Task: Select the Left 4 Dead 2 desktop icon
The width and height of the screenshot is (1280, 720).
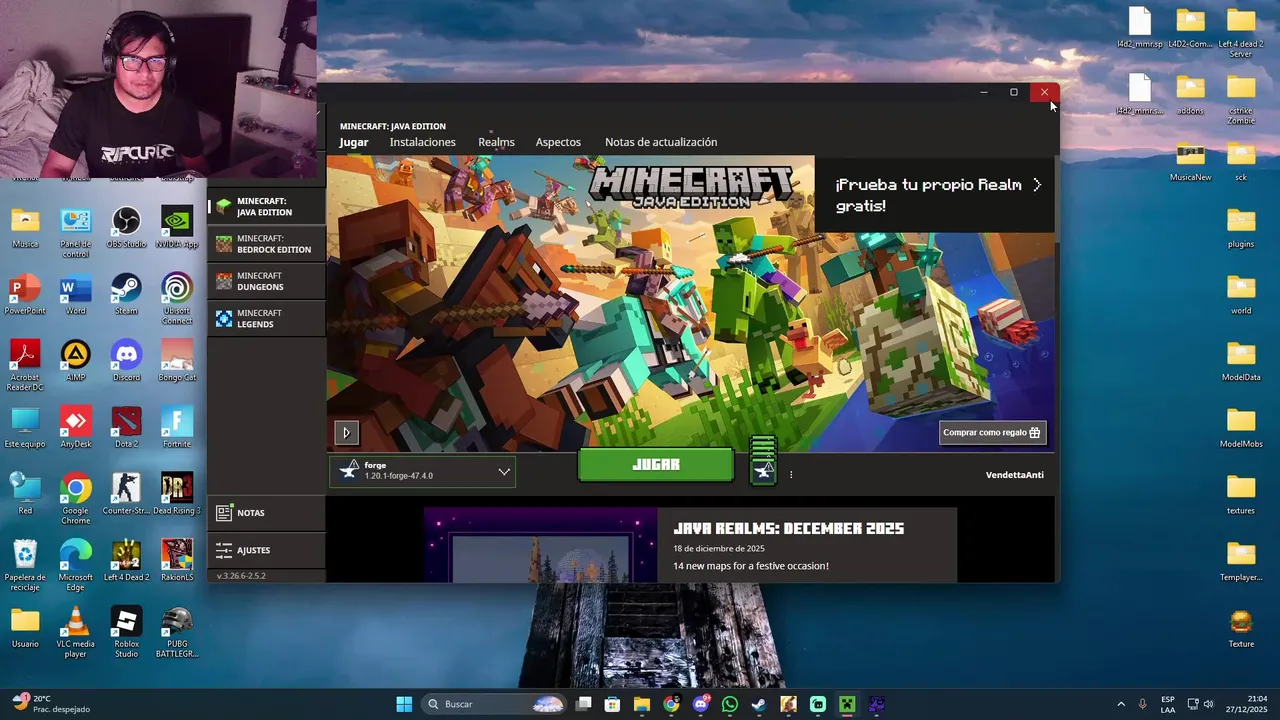Action: coord(126,561)
